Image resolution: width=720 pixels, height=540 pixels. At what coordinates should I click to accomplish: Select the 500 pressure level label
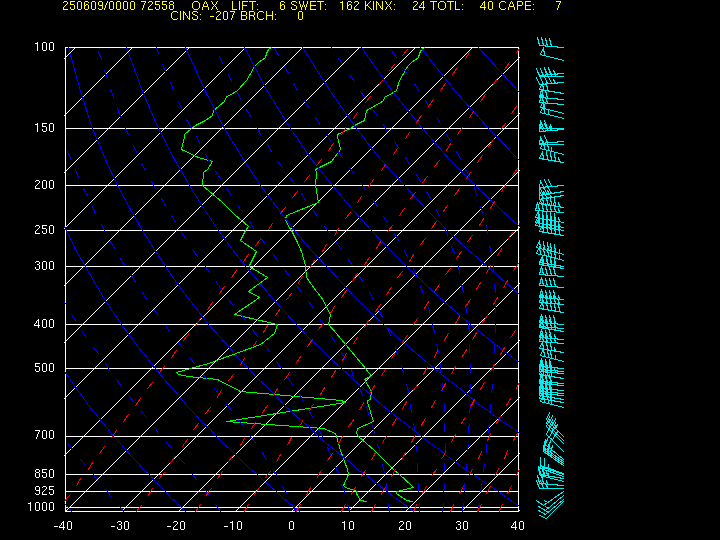coord(44,368)
